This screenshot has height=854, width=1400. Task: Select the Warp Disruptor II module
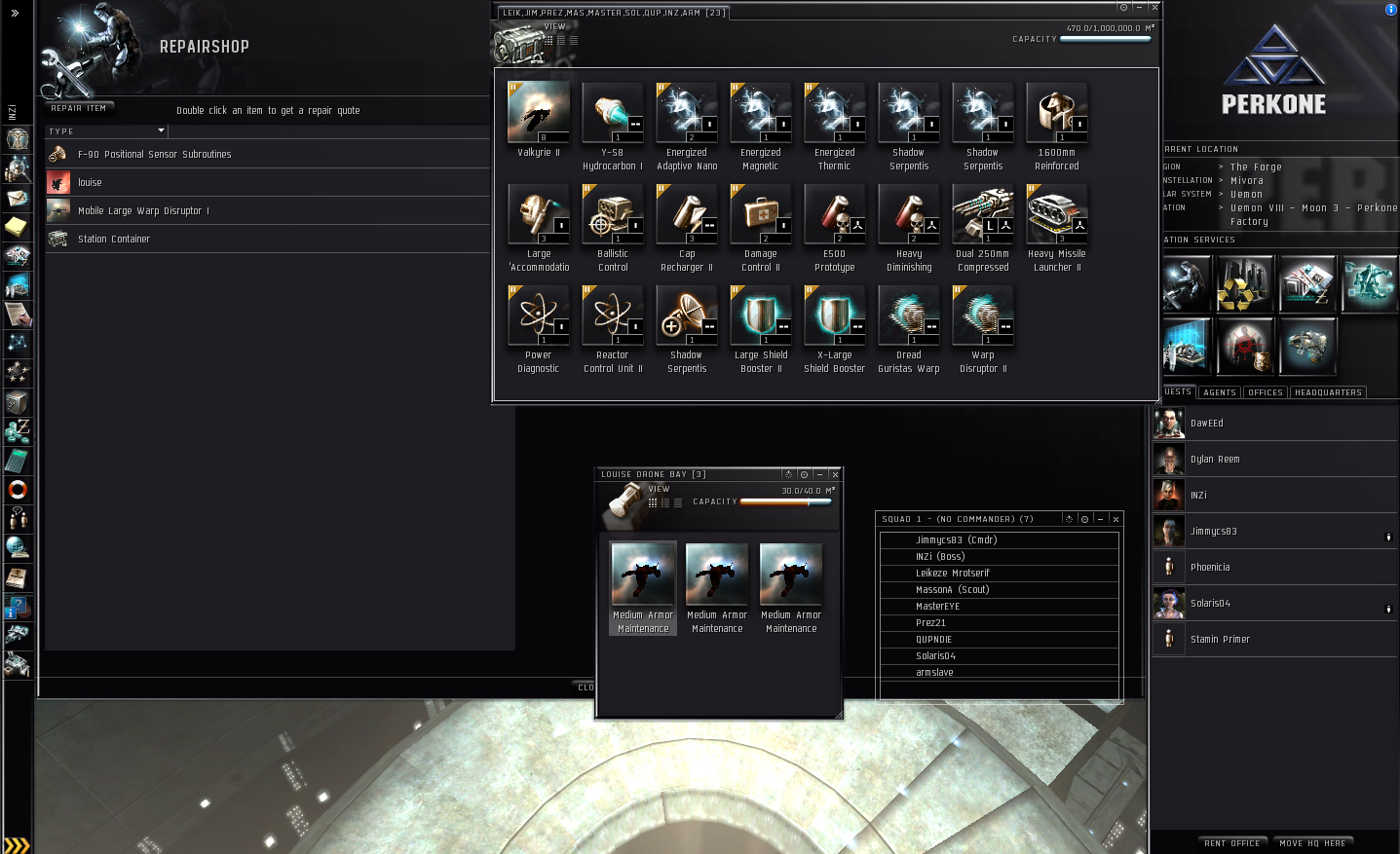click(983, 329)
